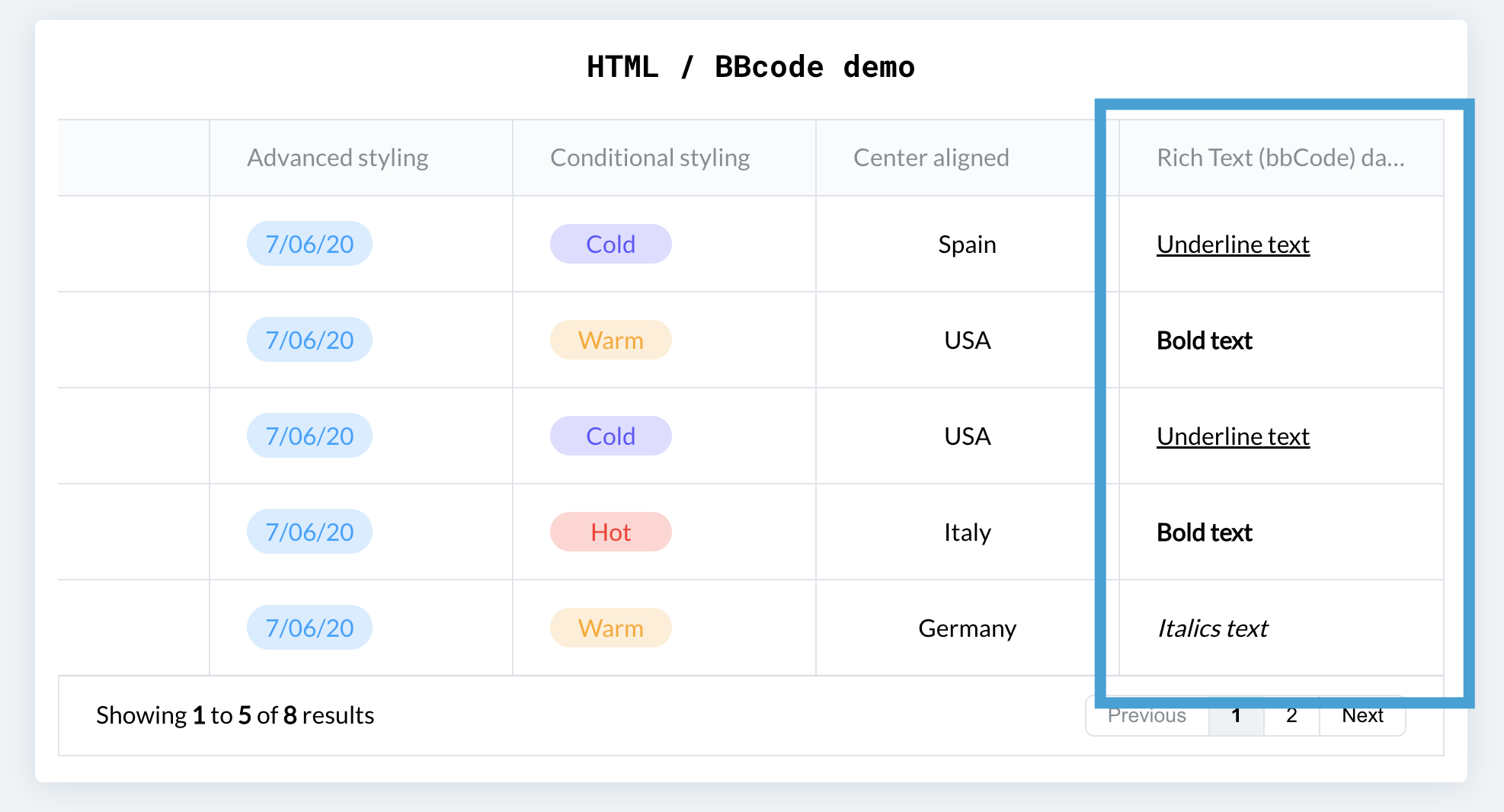Select the 7/06/20 date pill in Italy's row
The image size is (1504, 812).
click(x=309, y=532)
